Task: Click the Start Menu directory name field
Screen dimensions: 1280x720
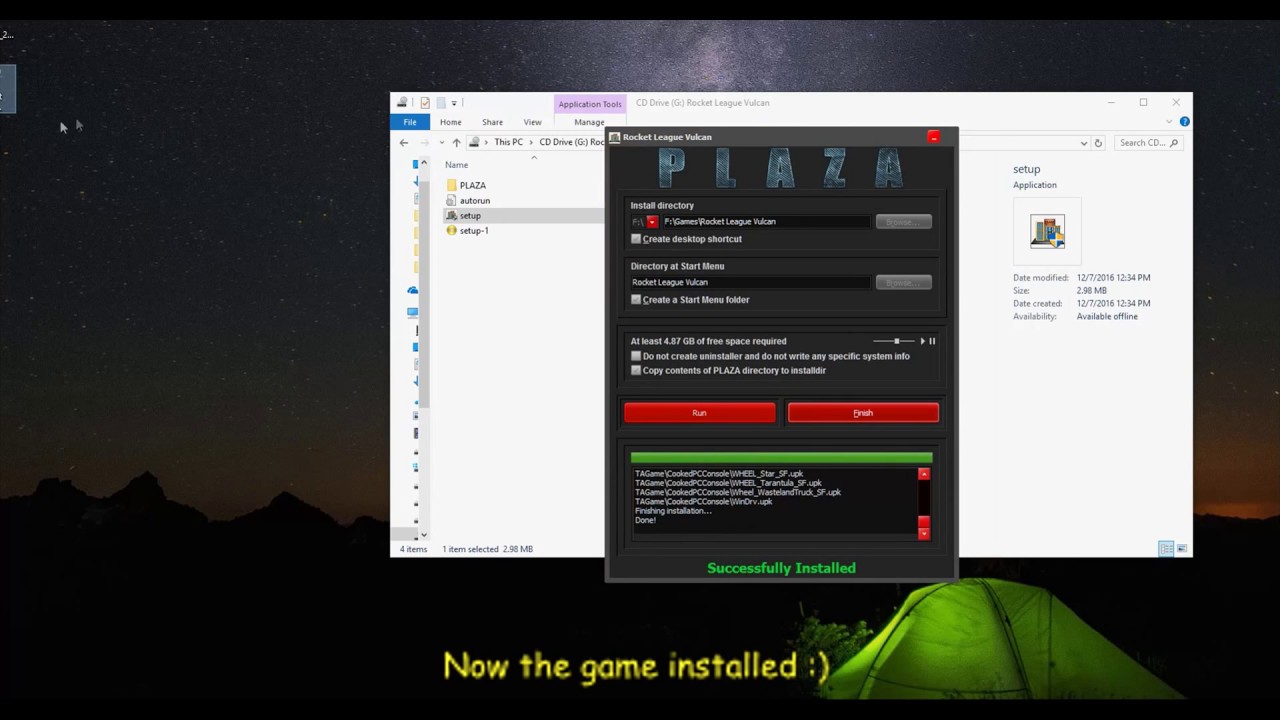Action: [750, 283]
